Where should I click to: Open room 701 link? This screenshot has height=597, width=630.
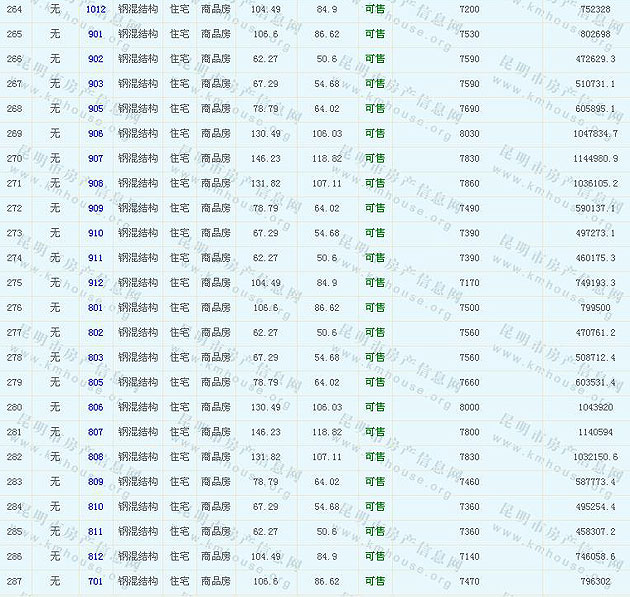pos(96,581)
